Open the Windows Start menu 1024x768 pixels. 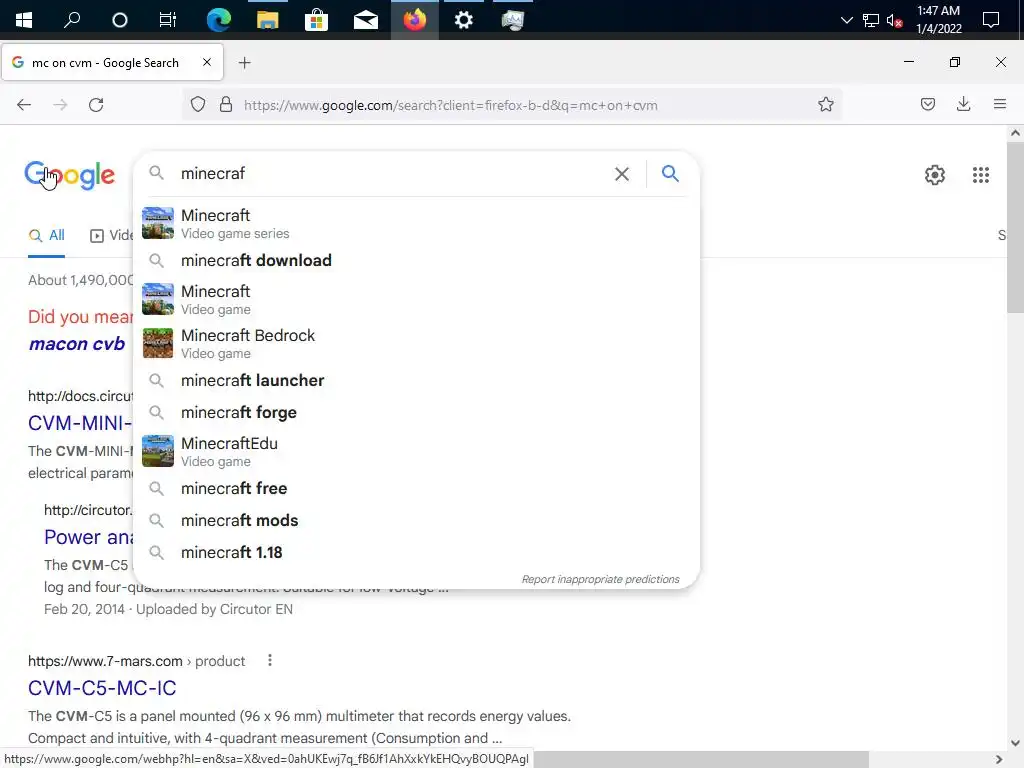24,20
